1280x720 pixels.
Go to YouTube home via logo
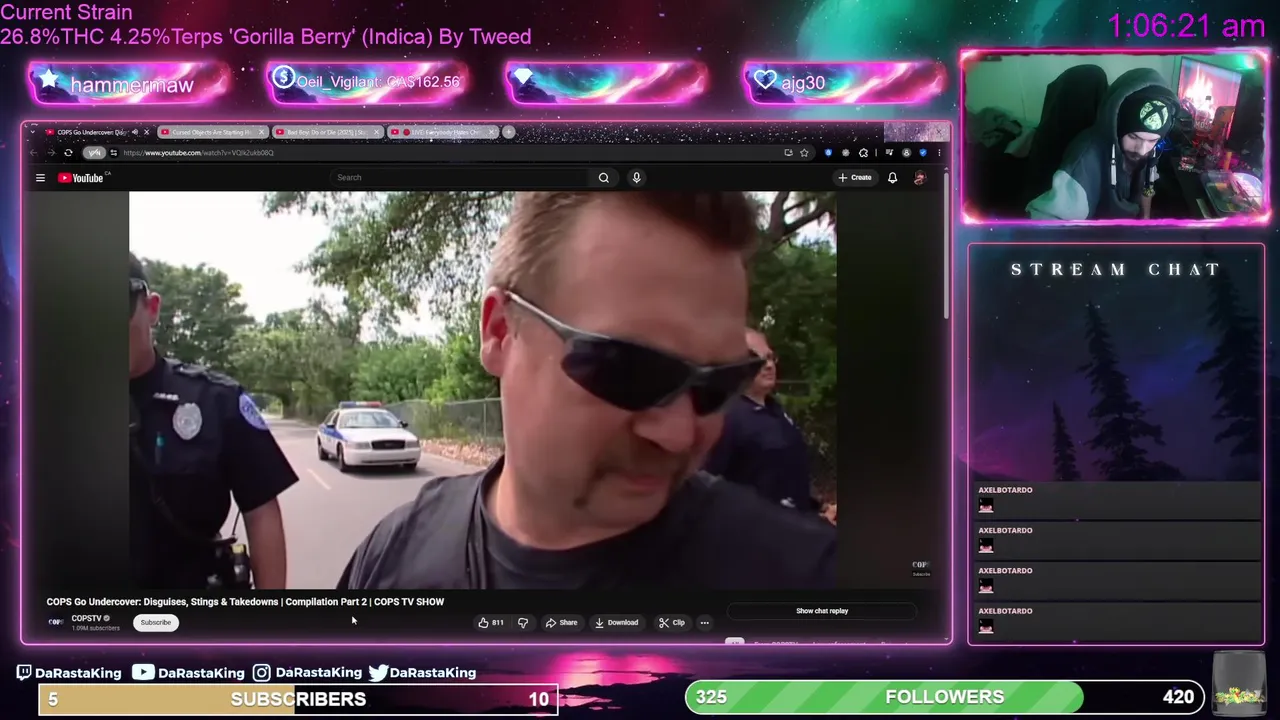(x=82, y=178)
